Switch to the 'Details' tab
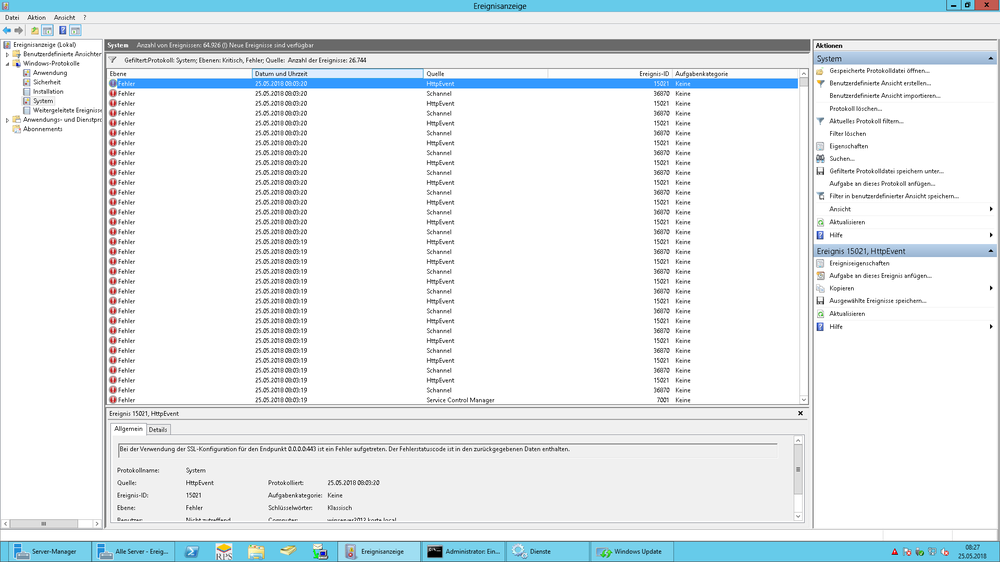 (159, 429)
